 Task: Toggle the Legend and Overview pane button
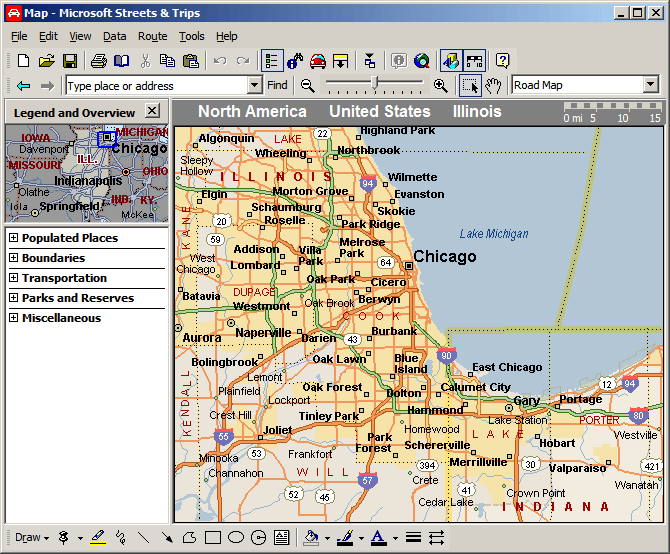pyautogui.click(x=272, y=61)
